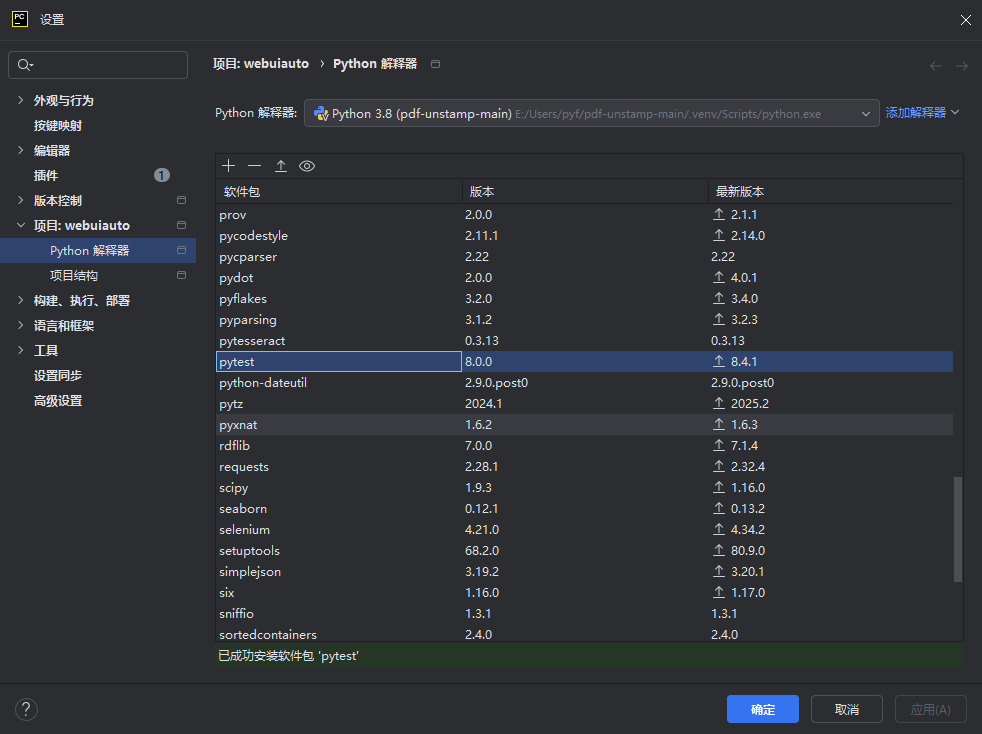Click the add package plus icon
This screenshot has width=982, height=734.
tap(229, 166)
